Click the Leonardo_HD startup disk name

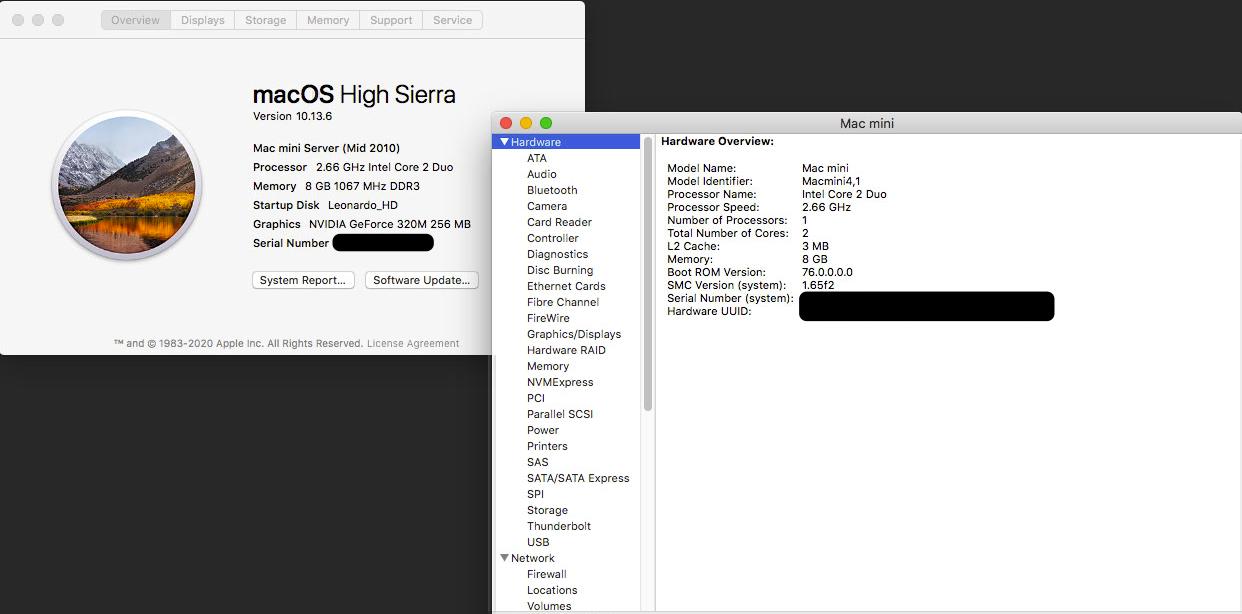coord(363,205)
